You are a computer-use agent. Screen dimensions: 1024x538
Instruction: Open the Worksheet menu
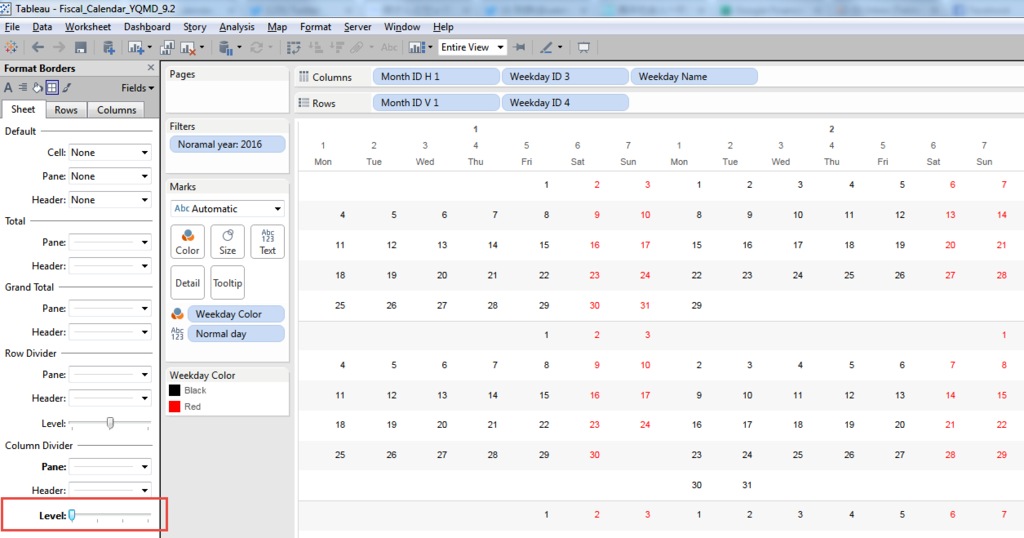tap(88, 27)
